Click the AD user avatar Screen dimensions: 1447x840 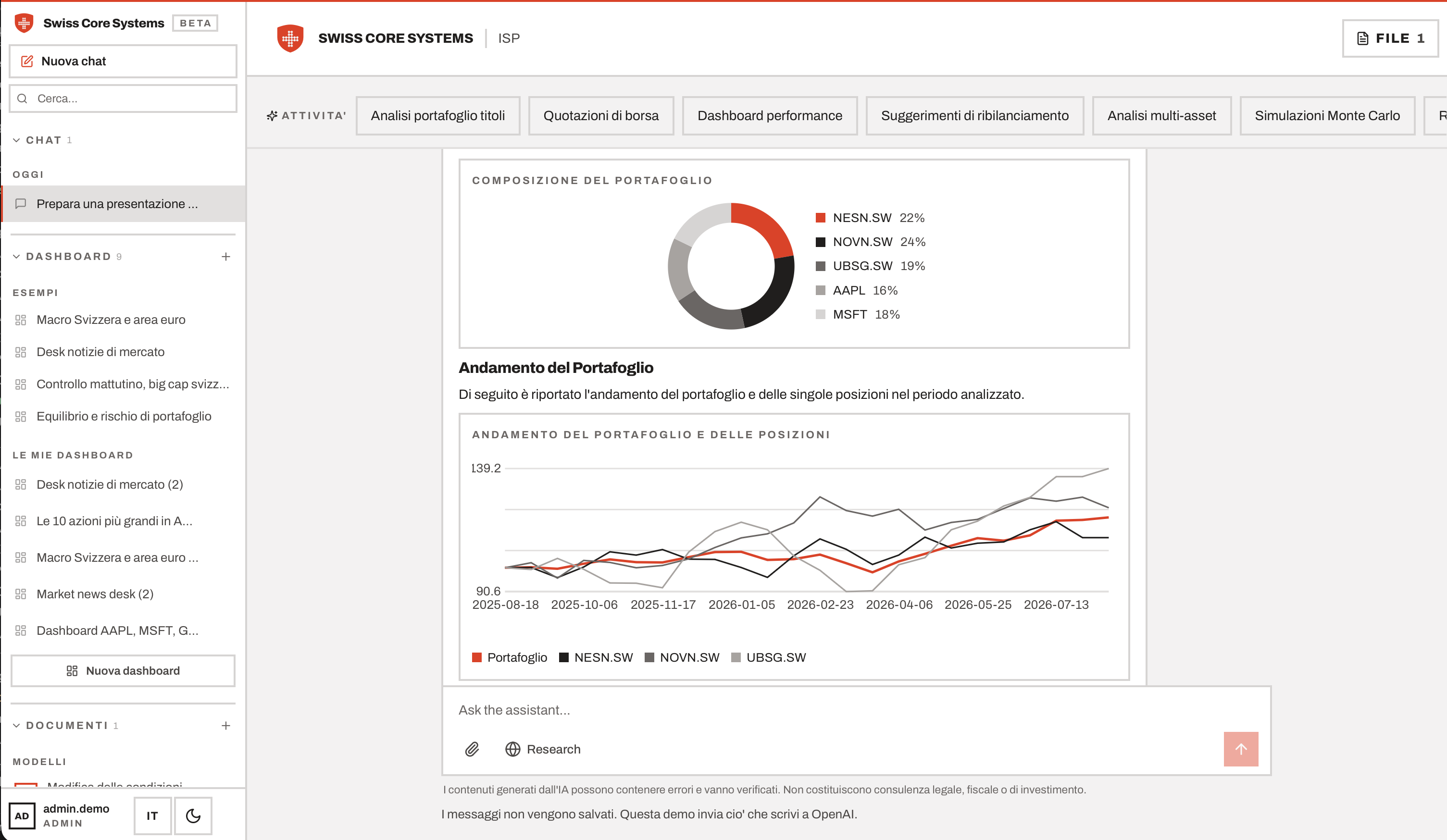pos(22,816)
